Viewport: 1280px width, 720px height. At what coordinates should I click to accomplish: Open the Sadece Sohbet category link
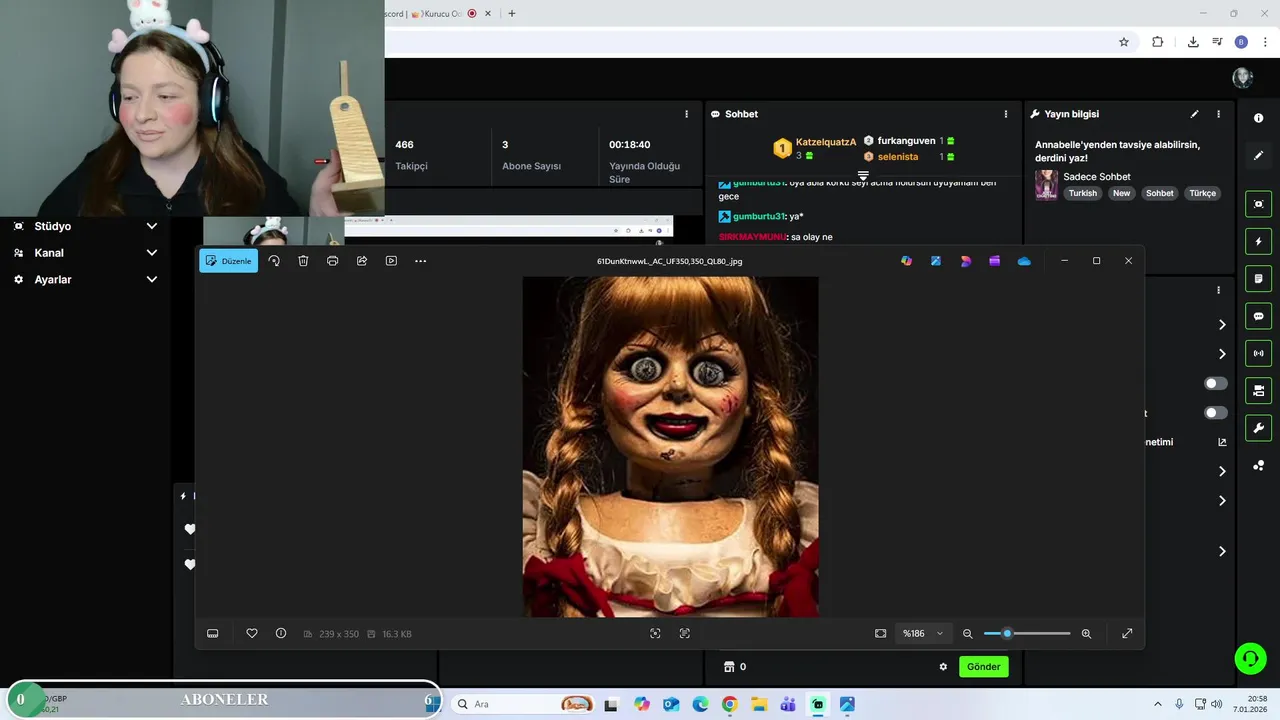click(x=1097, y=177)
